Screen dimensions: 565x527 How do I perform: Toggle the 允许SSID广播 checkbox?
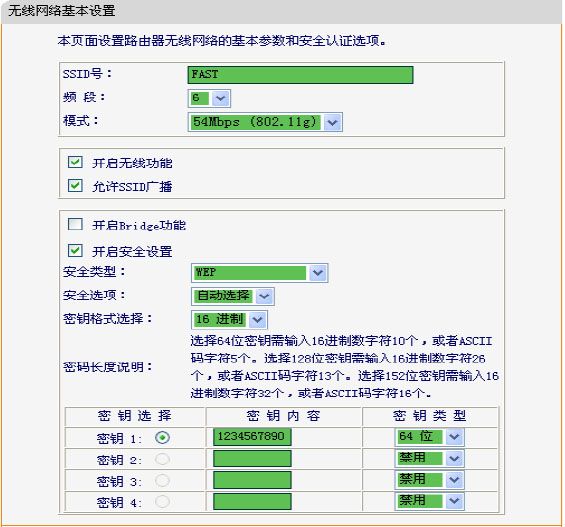[75, 186]
